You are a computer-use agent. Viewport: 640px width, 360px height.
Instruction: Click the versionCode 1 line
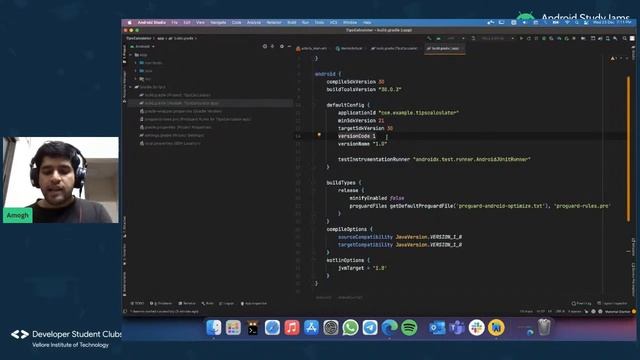pos(356,136)
